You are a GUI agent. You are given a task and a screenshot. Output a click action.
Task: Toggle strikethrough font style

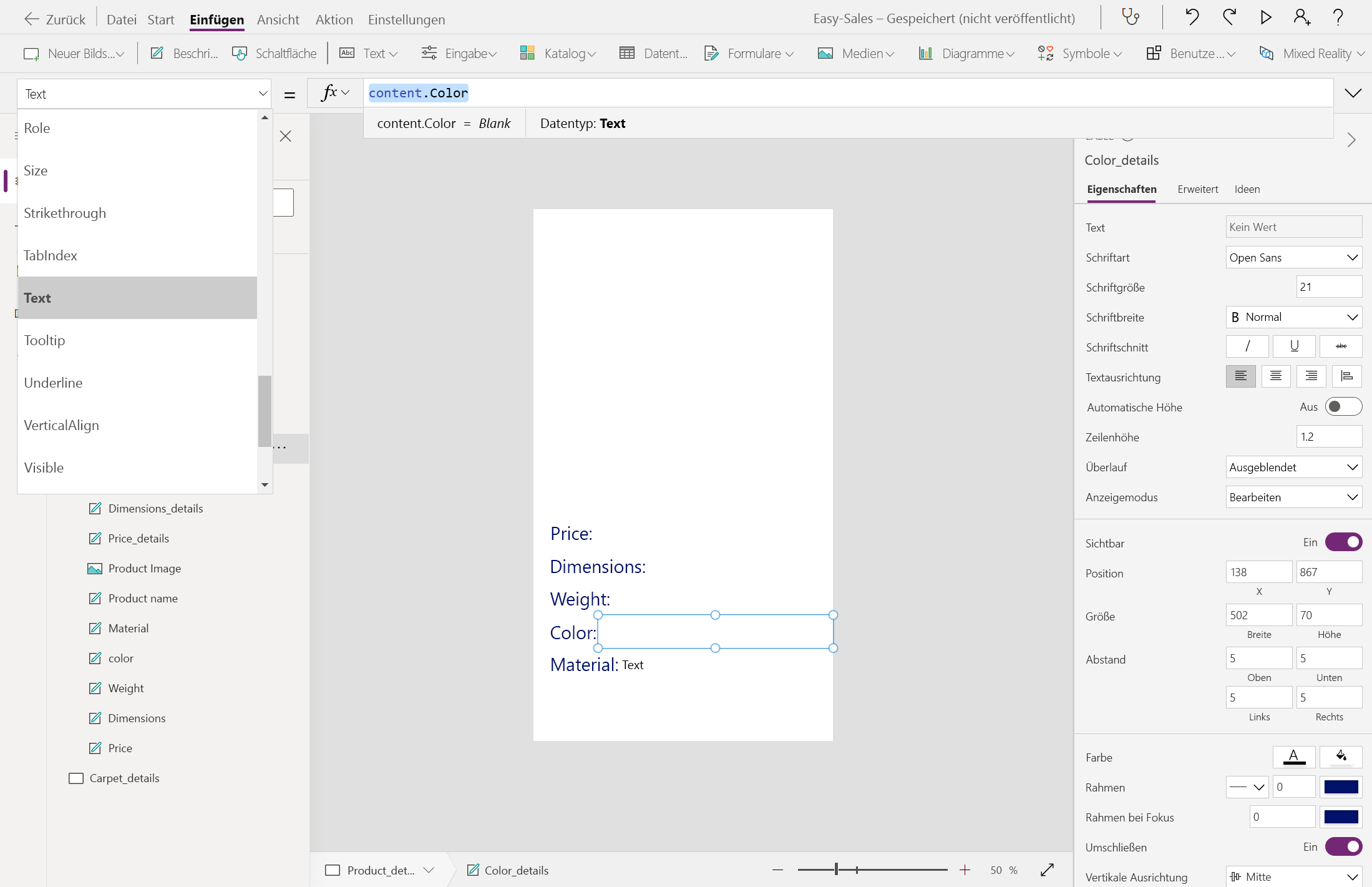1341,346
